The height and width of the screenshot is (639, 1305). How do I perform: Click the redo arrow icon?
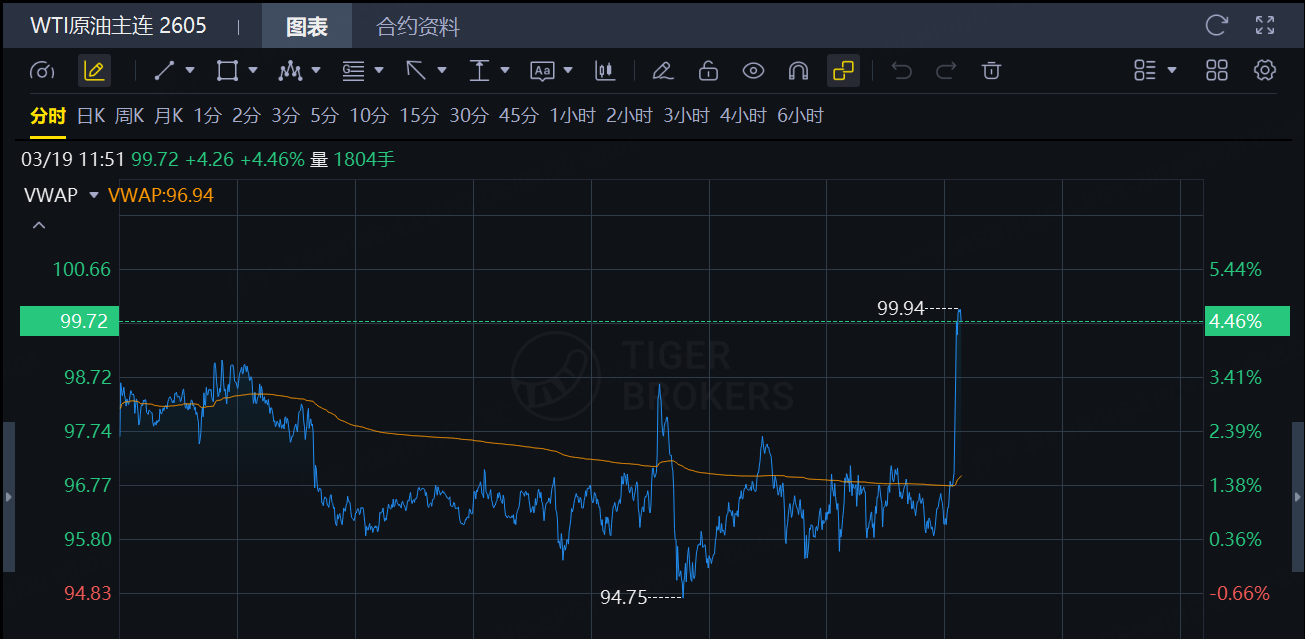(x=945, y=70)
